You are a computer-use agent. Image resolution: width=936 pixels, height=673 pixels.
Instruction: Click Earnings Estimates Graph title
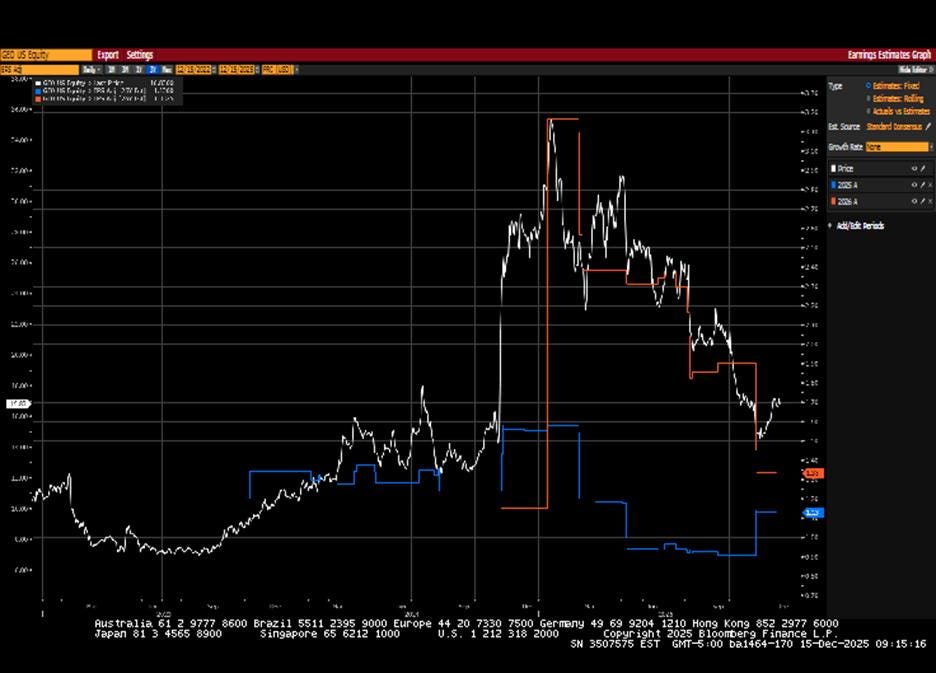pyautogui.click(x=889, y=55)
